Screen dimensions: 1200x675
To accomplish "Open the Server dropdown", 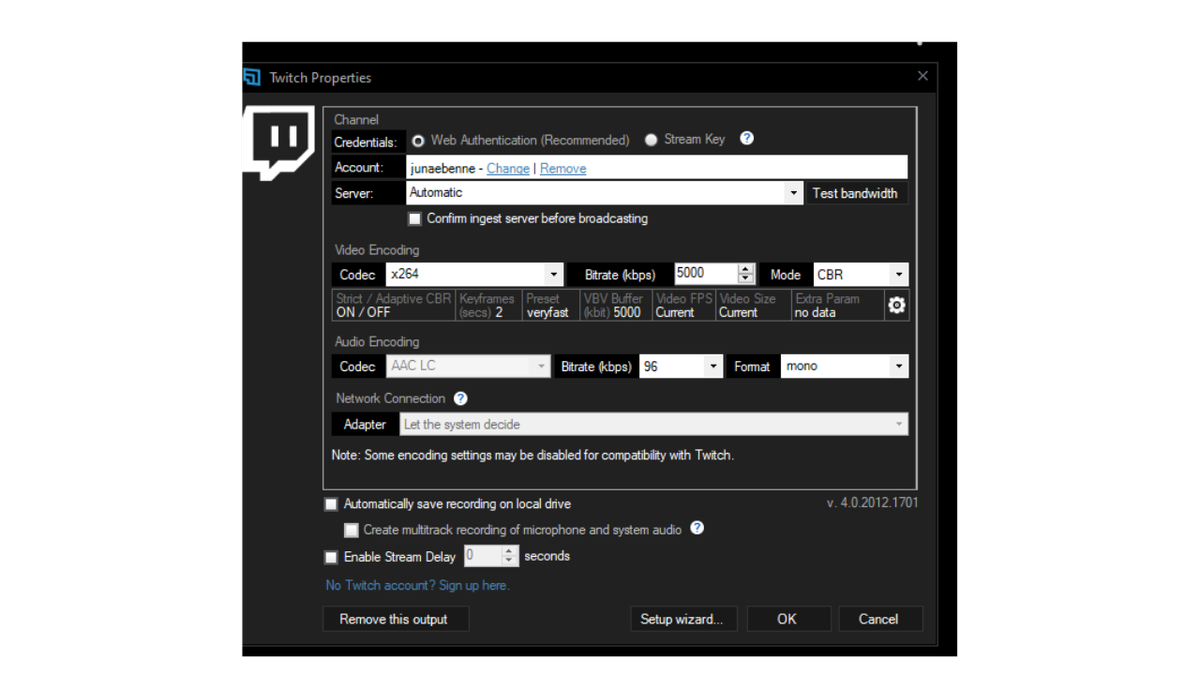I will click(x=793, y=192).
